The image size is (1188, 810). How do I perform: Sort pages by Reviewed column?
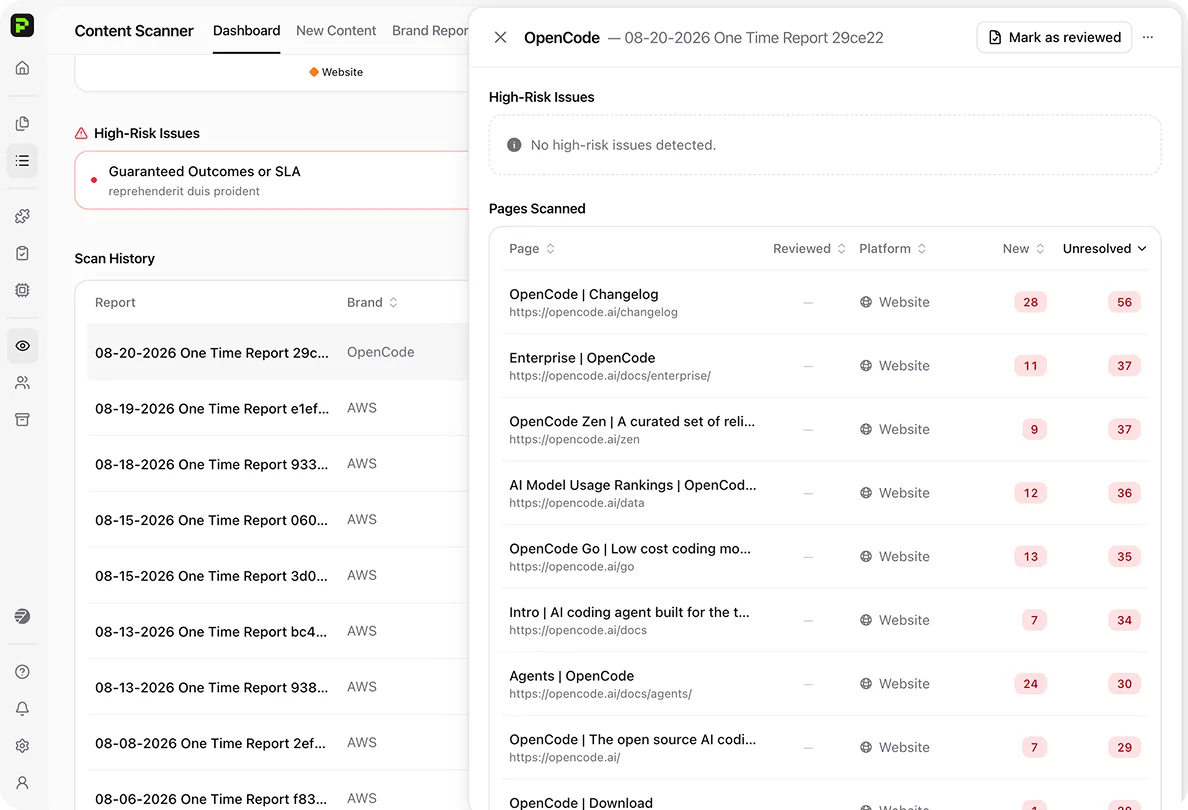pyautogui.click(x=809, y=249)
